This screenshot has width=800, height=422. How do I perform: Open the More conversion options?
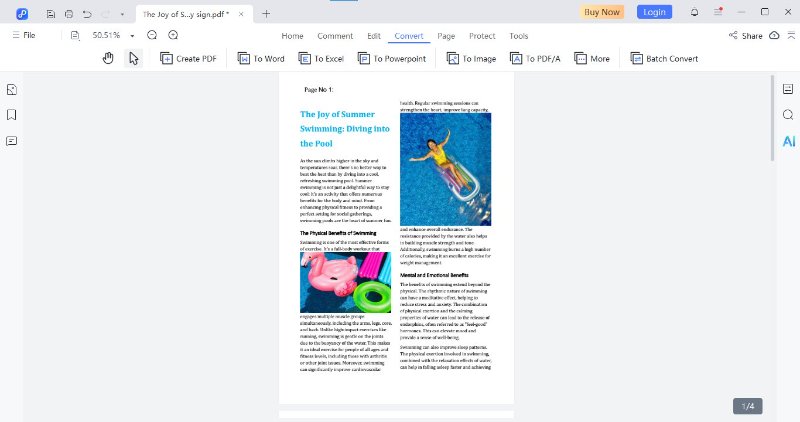click(592, 59)
